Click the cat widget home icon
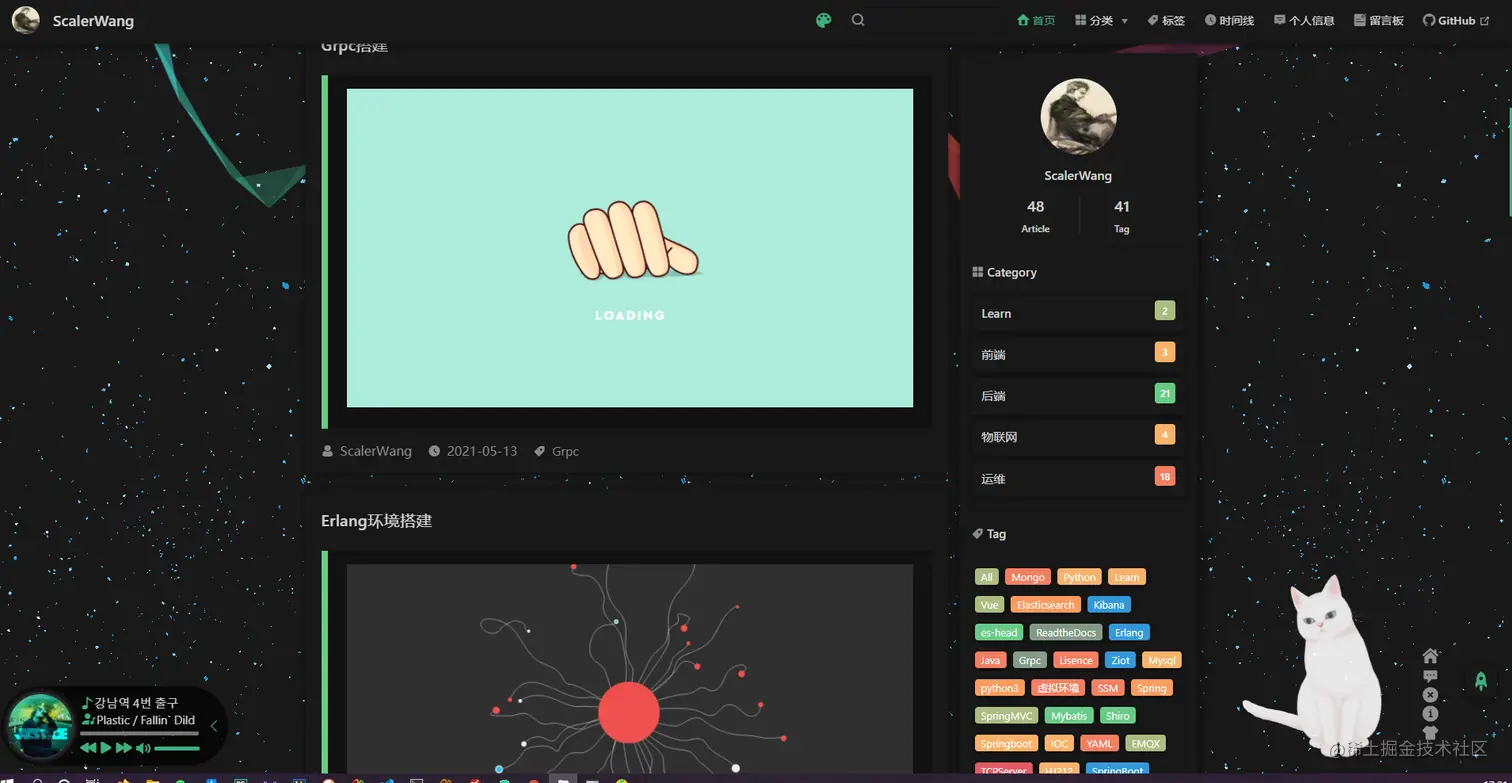This screenshot has width=1512, height=783. [1430, 656]
